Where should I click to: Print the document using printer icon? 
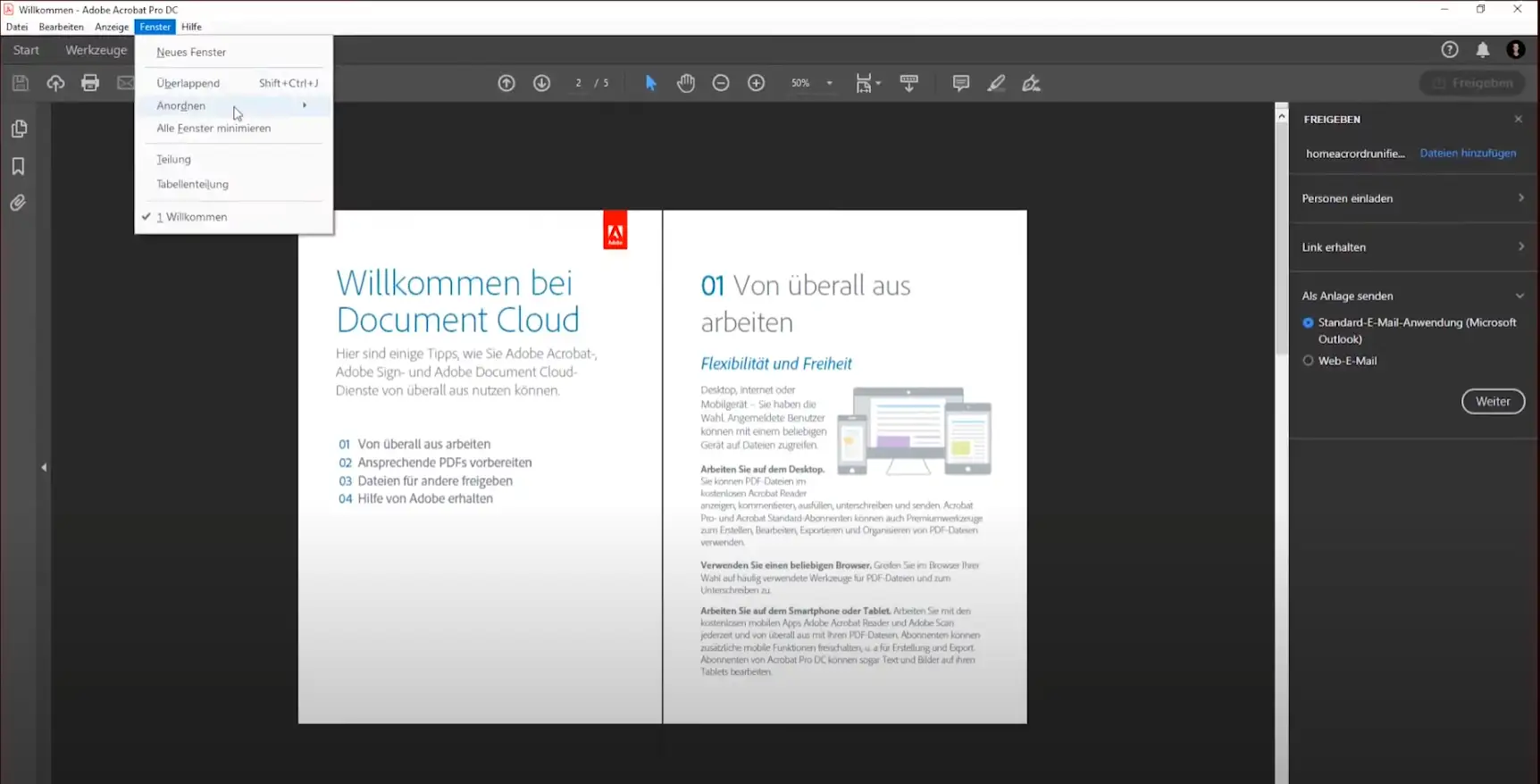[x=90, y=83]
